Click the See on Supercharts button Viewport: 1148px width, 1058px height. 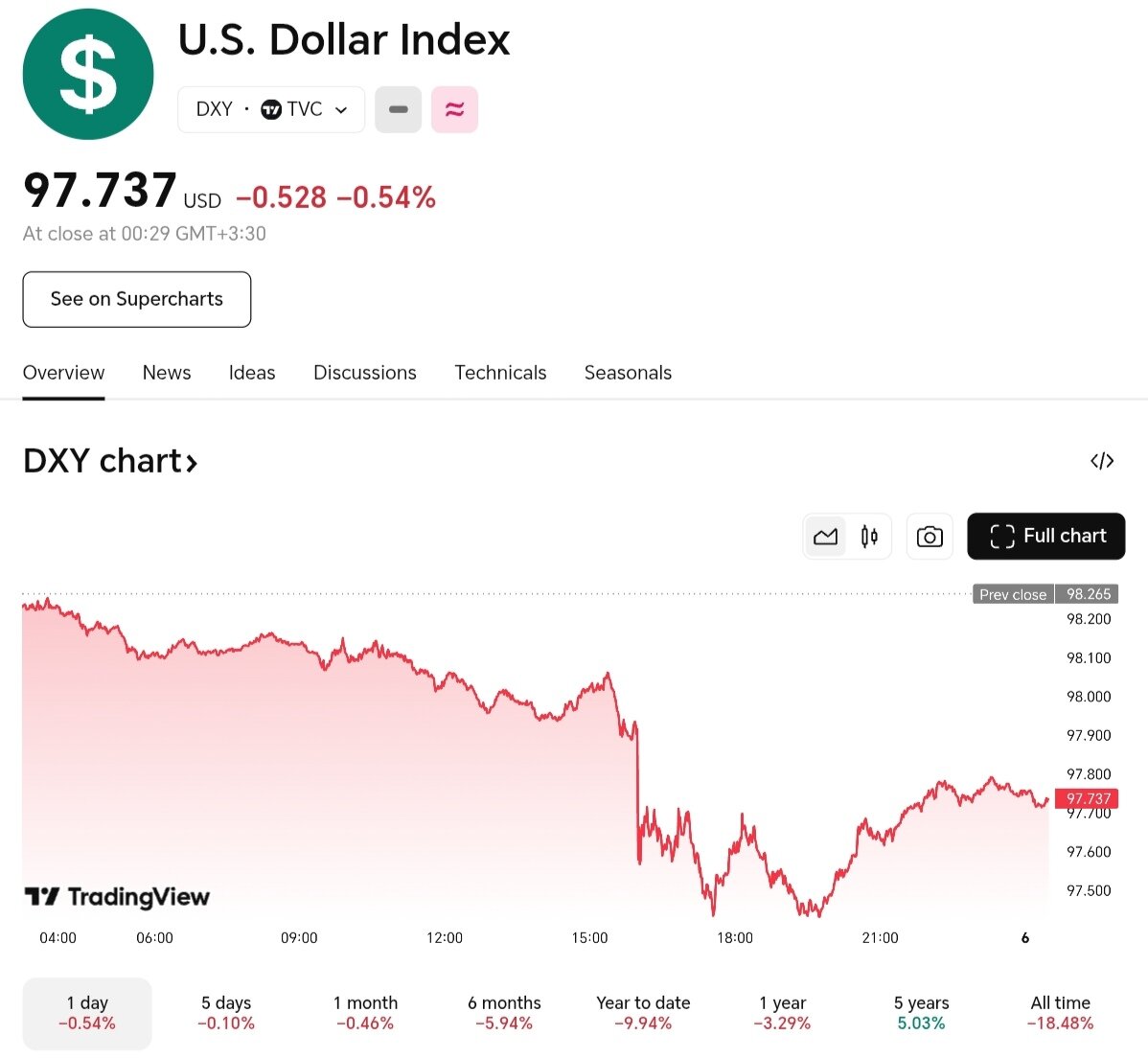pyautogui.click(x=137, y=299)
